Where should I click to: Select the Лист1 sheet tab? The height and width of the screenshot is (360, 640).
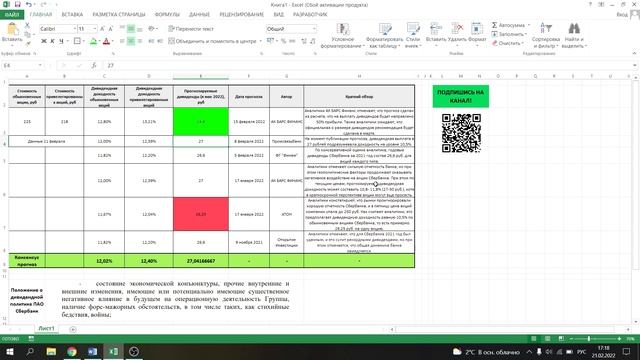coord(46,328)
